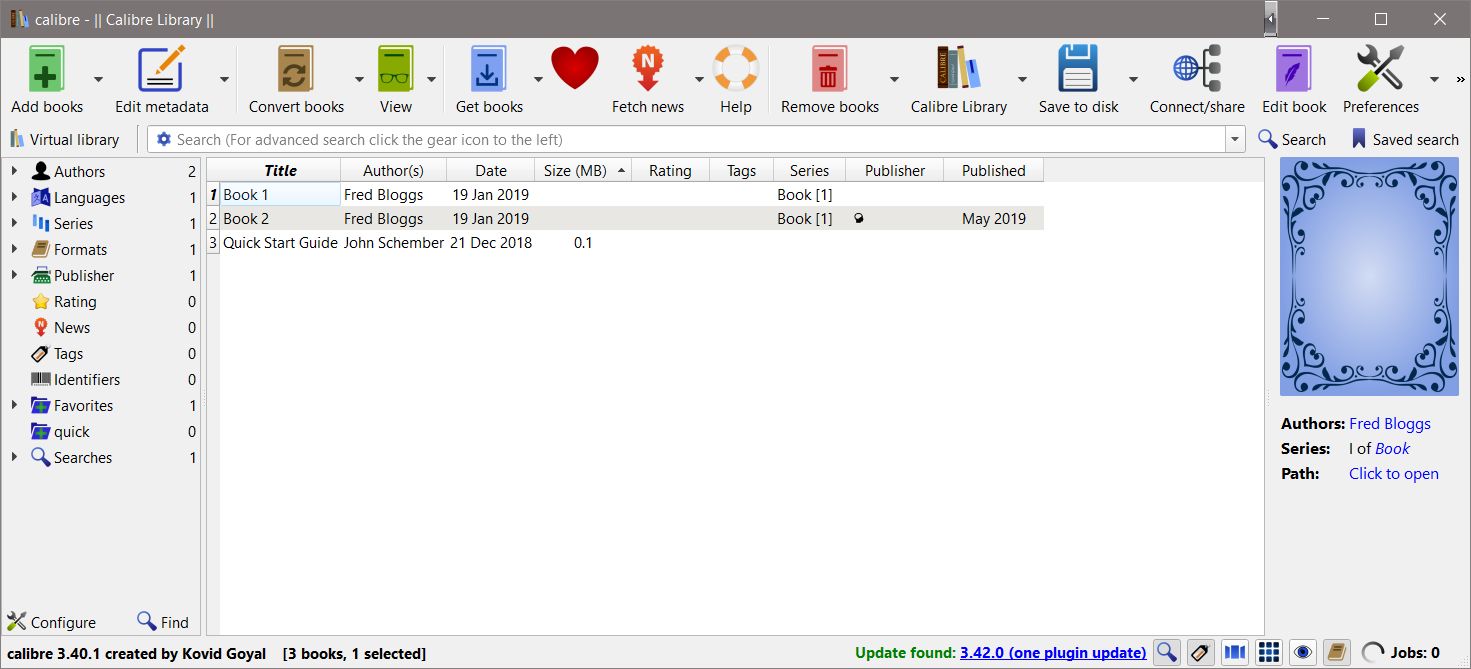This screenshot has height=669, width=1471.
Task: Expand the Searches tree category
Action: [14, 457]
